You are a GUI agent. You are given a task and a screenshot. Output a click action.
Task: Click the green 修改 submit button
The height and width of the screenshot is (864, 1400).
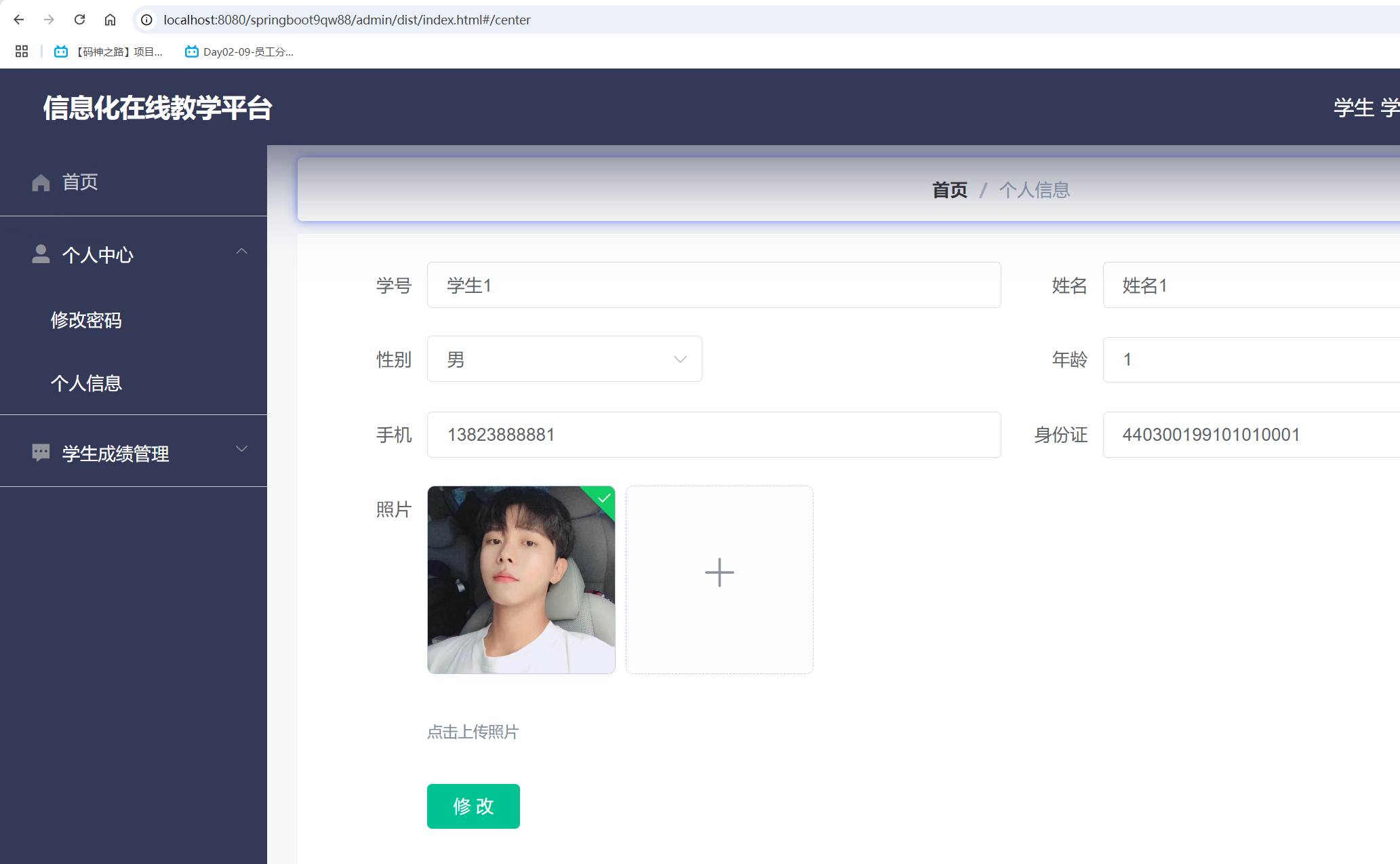473,806
